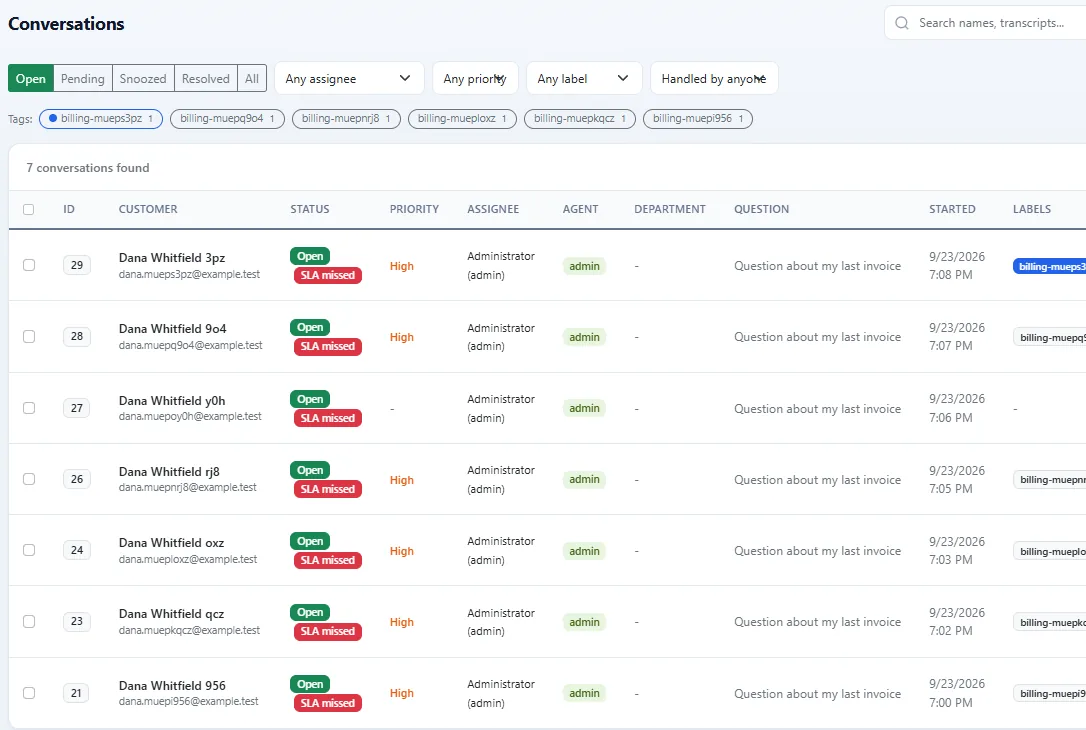
Task: Open the Handled by anyone dropdown
Action: pyautogui.click(x=714, y=78)
